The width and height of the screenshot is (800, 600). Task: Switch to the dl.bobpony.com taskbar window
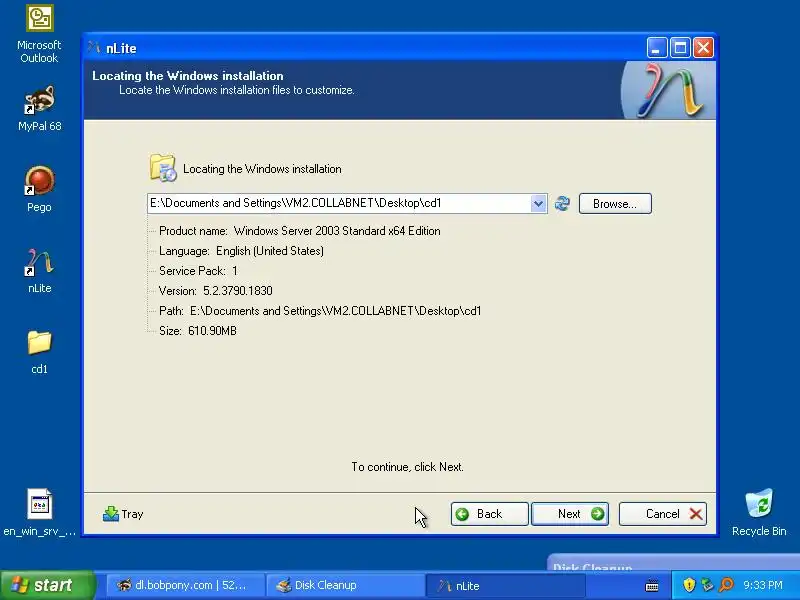(183, 585)
